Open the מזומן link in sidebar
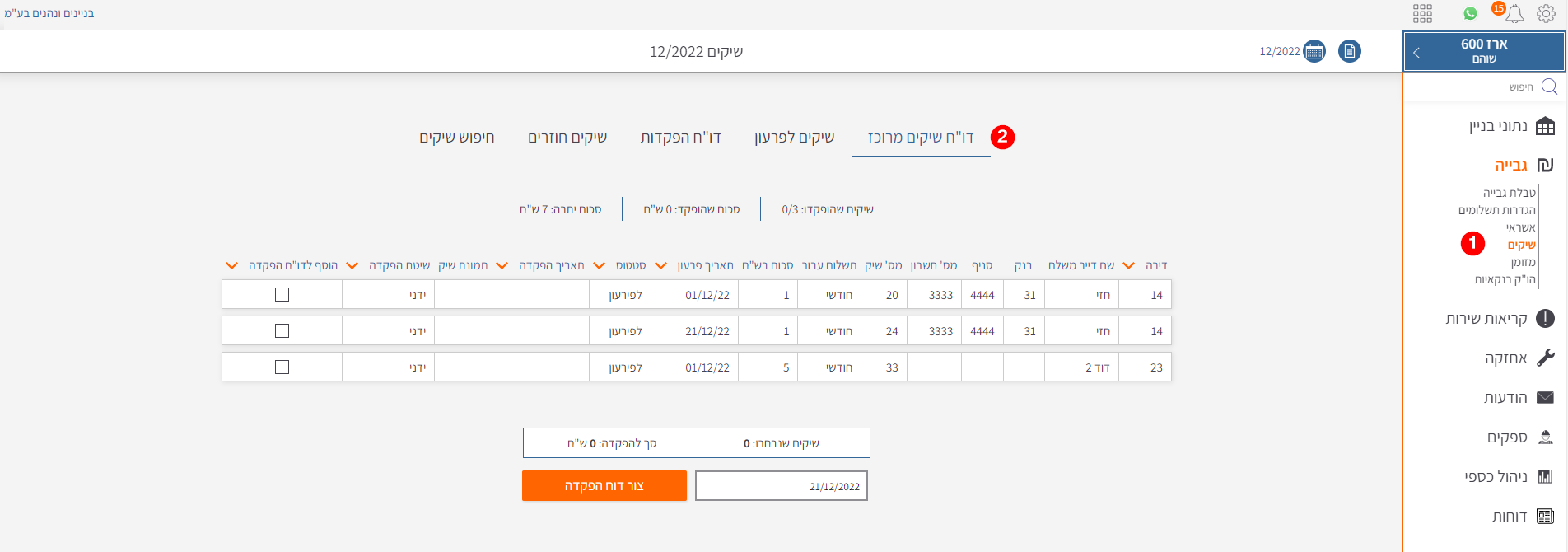The image size is (1568, 552). pyautogui.click(x=1523, y=262)
